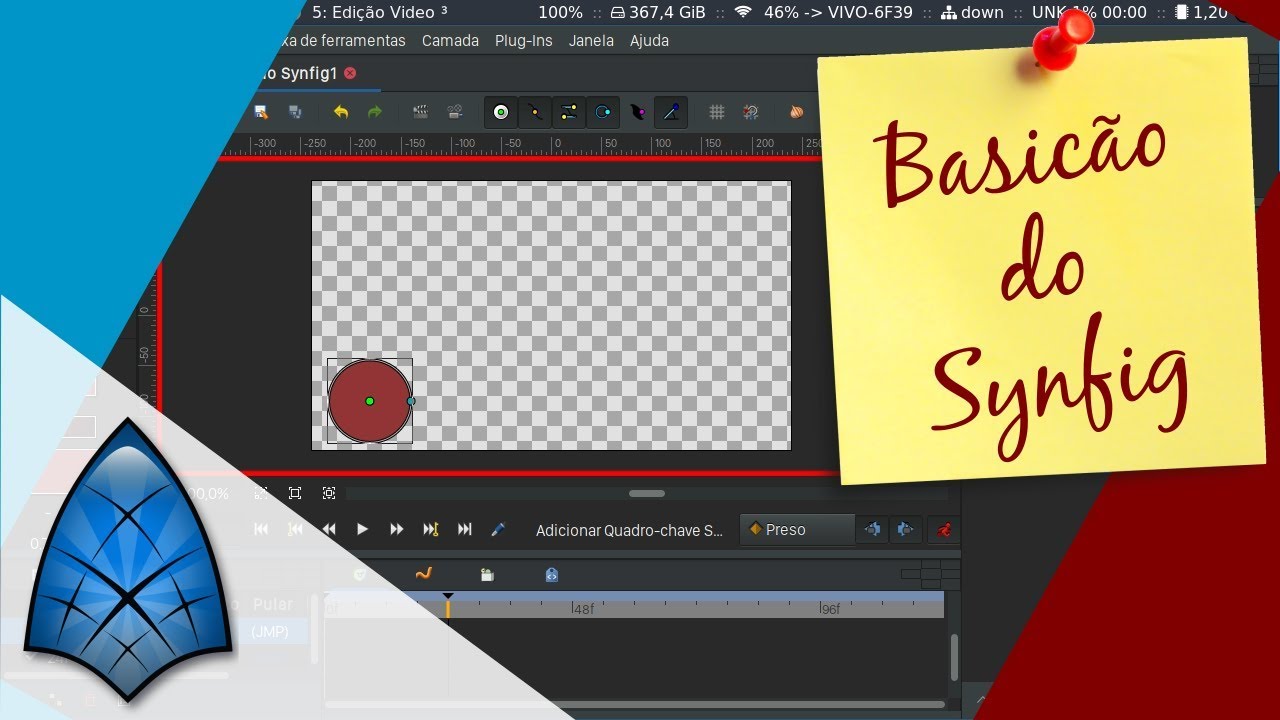The width and height of the screenshot is (1280, 720).
Task: Click the circle's blue radius handle
Action: [411, 401]
